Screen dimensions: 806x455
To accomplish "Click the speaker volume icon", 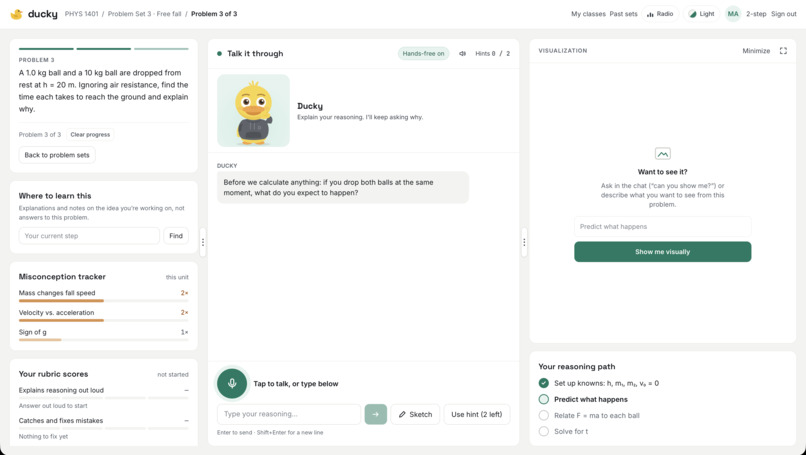I will click(x=462, y=53).
